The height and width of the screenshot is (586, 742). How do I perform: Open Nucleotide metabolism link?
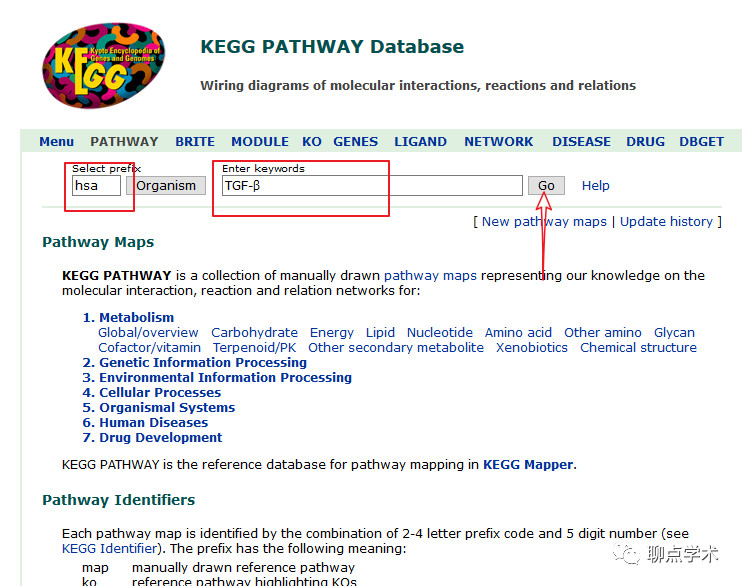coord(440,333)
